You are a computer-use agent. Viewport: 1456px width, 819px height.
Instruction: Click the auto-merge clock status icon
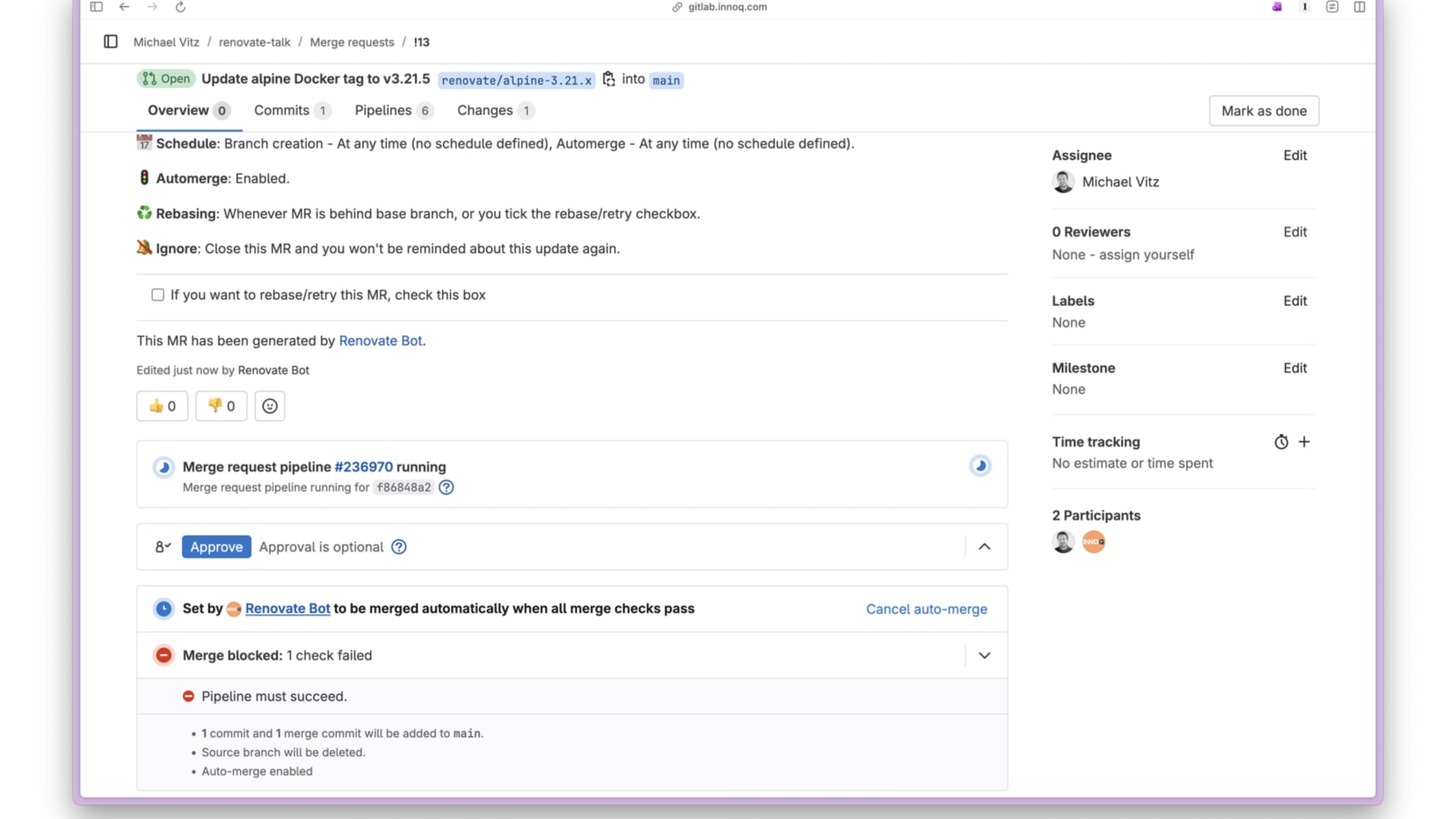(164, 609)
